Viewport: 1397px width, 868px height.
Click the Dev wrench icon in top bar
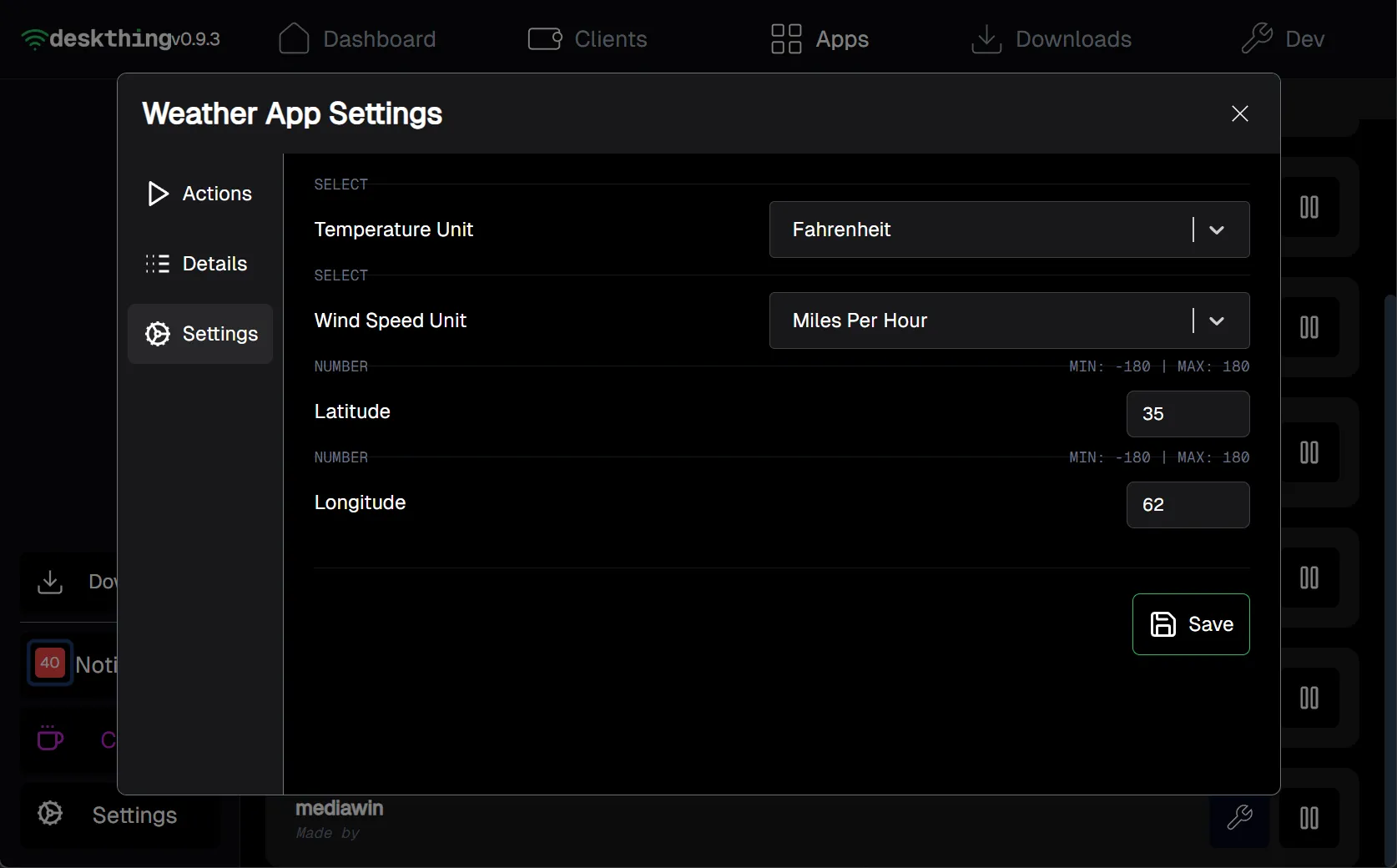point(1257,38)
